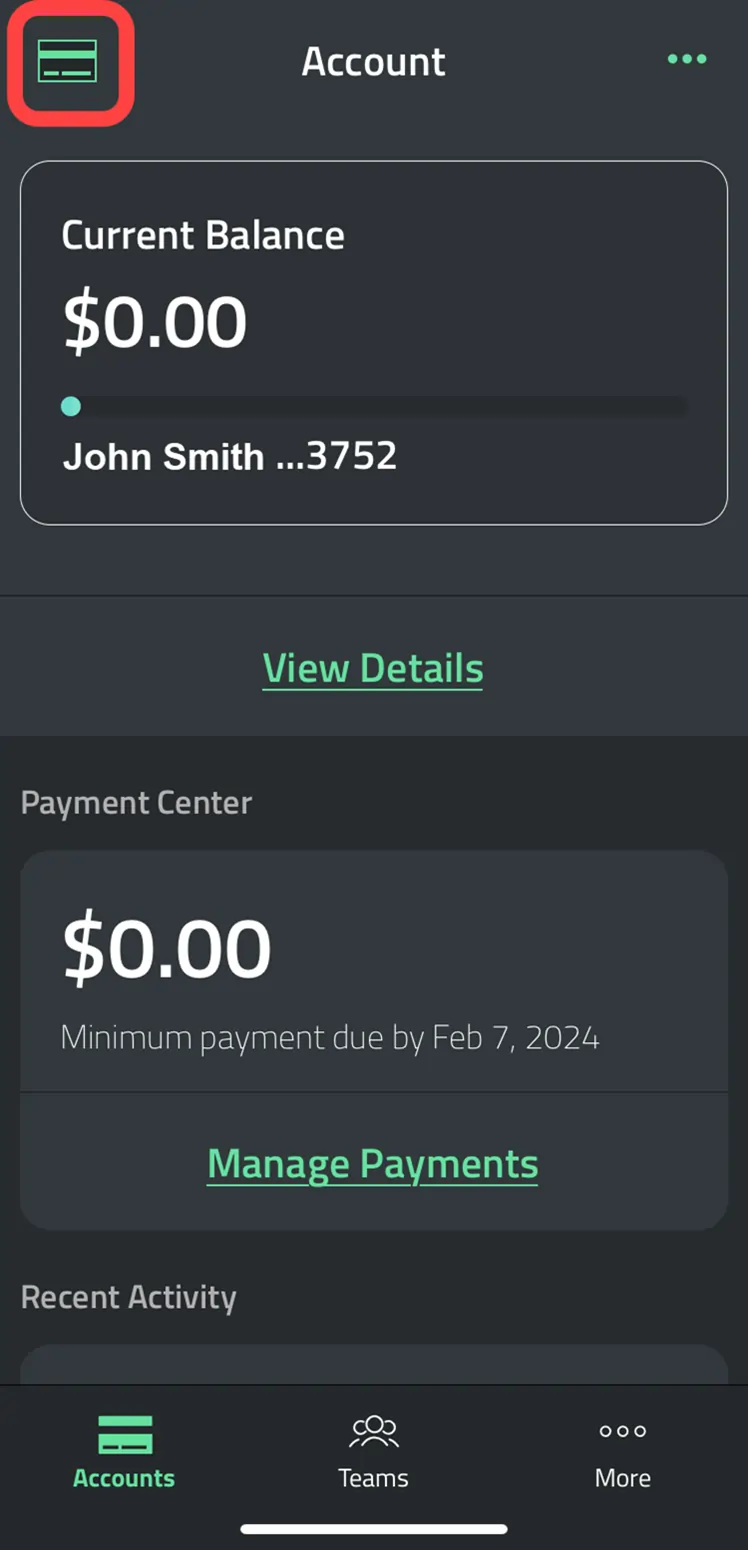Tap the Current Balance heading

pyautogui.click(x=203, y=236)
